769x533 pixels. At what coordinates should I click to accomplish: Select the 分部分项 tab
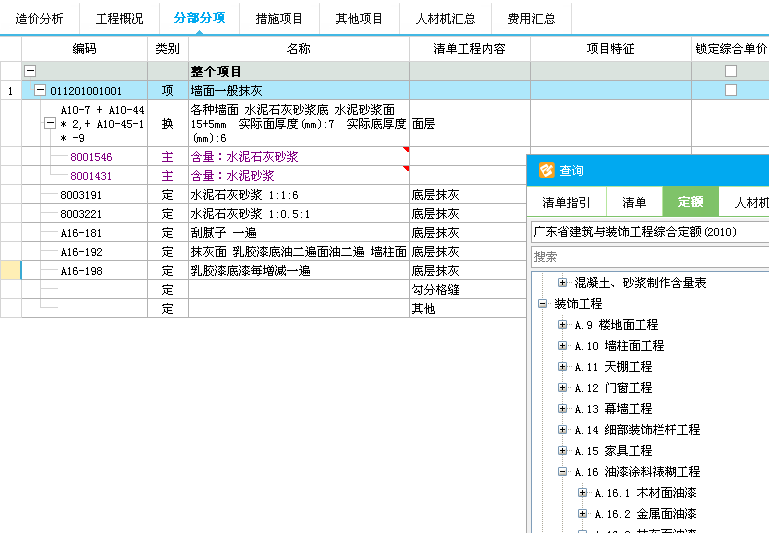[x=199, y=19]
